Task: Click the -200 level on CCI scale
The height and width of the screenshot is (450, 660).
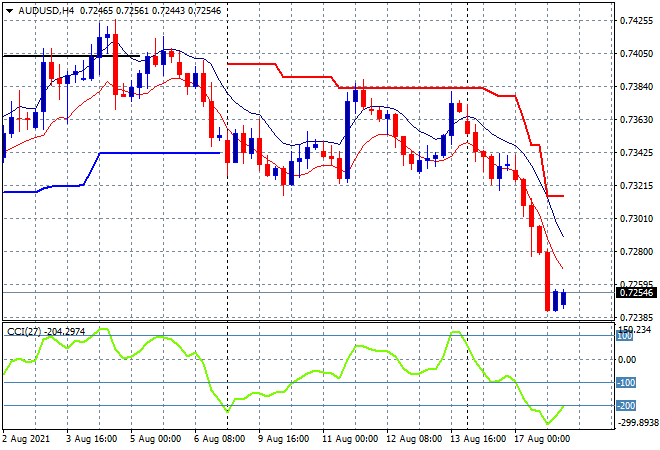Action: pos(626,405)
